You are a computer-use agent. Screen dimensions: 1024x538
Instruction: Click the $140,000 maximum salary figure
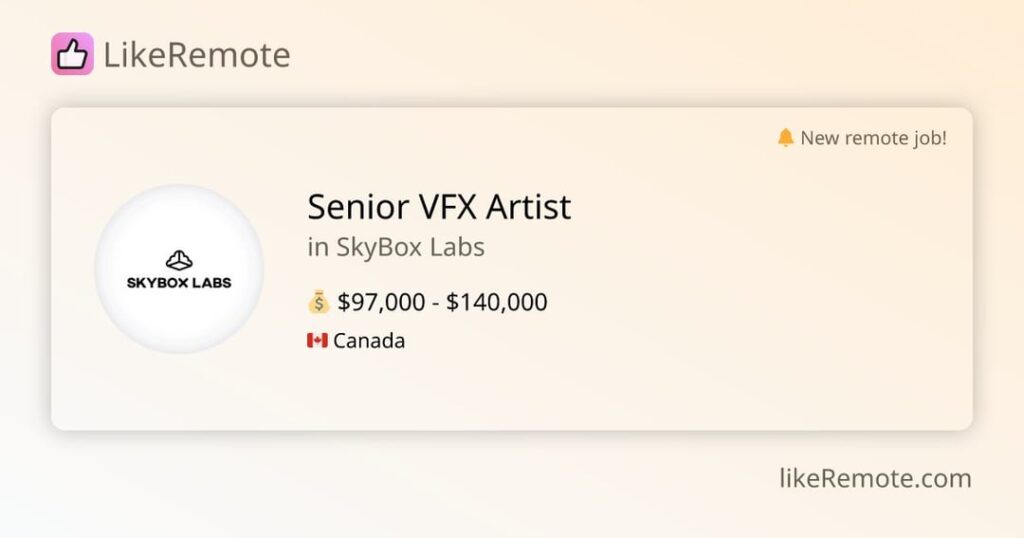[x=496, y=302]
